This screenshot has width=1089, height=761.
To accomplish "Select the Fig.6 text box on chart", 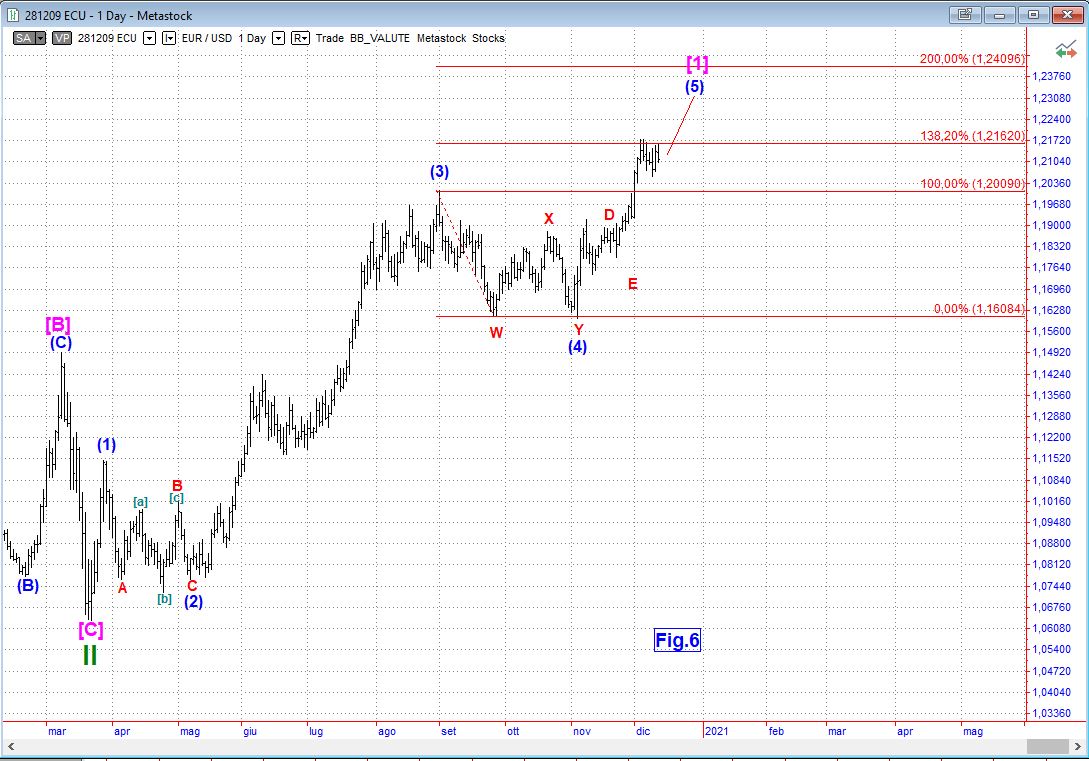I will pos(677,640).
